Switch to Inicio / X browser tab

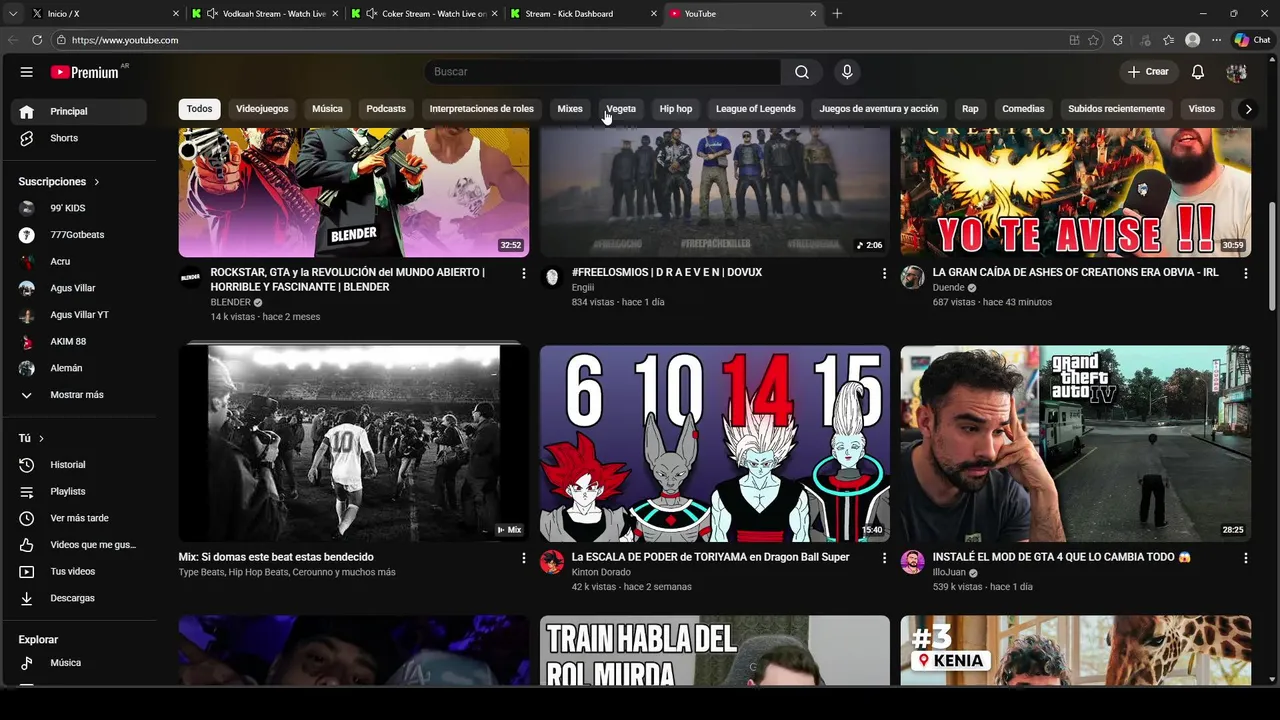click(105, 14)
